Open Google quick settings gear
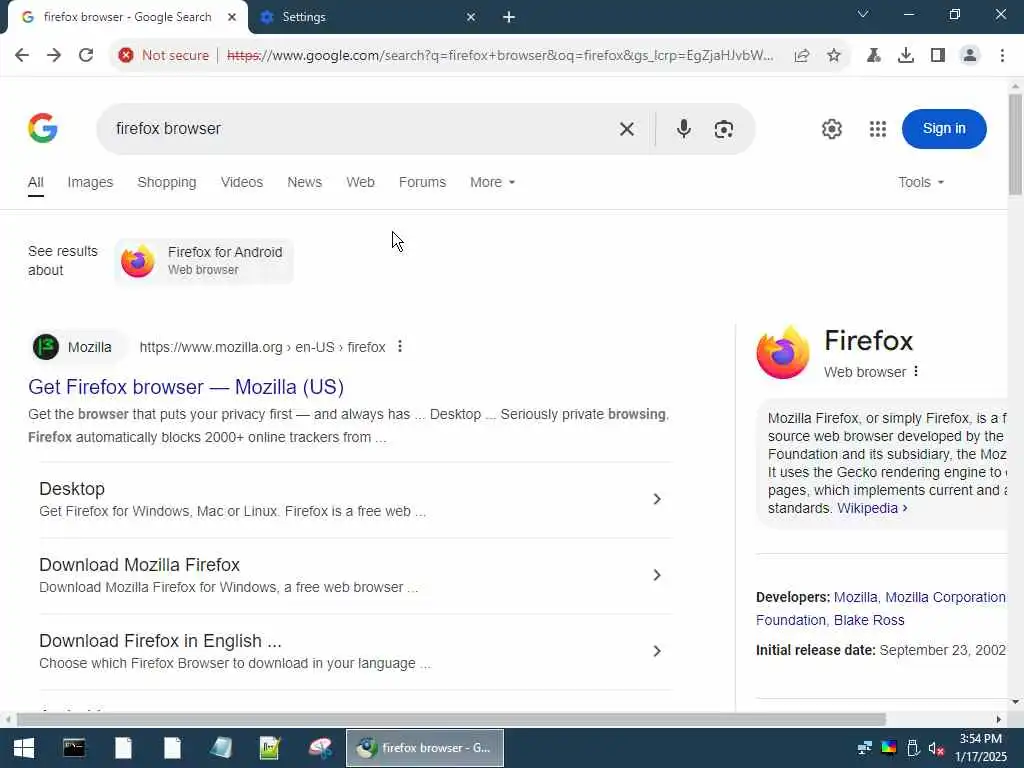 point(832,129)
